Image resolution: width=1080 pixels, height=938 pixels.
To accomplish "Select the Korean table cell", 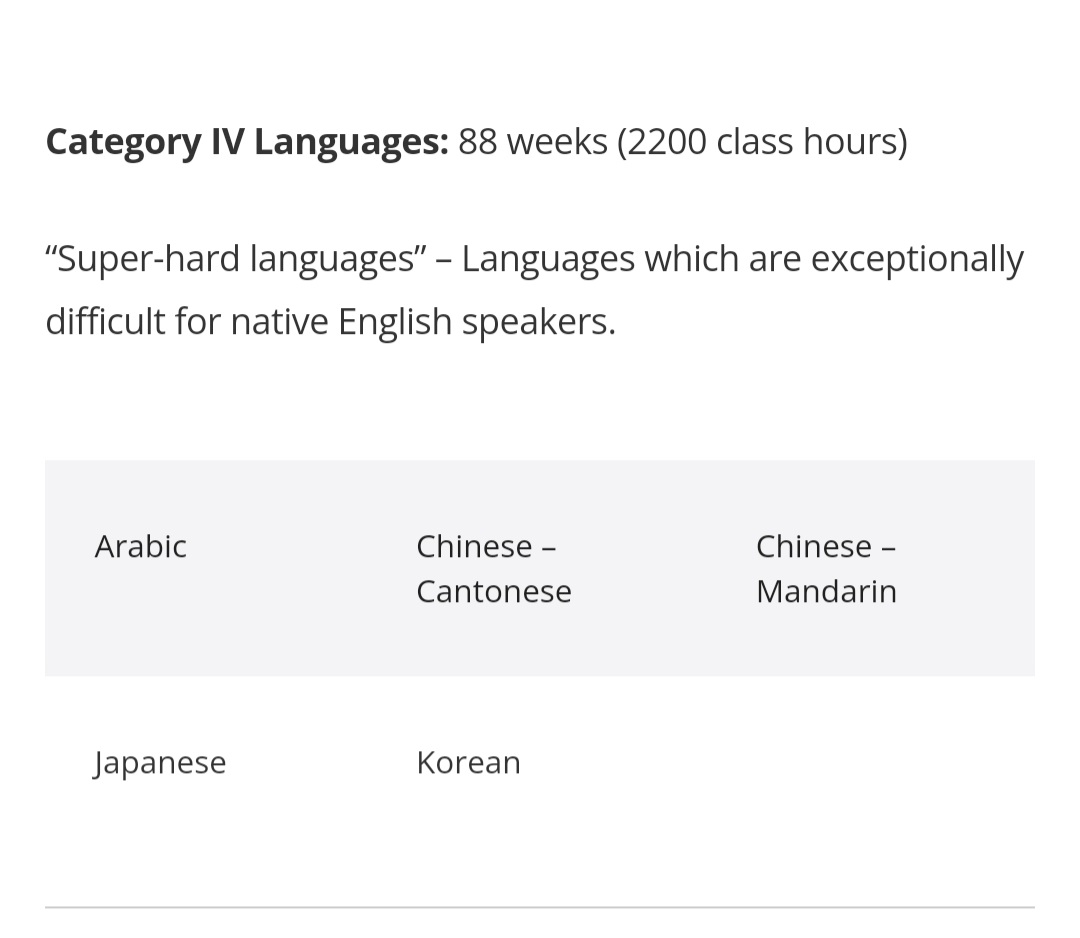I will tap(468, 763).
